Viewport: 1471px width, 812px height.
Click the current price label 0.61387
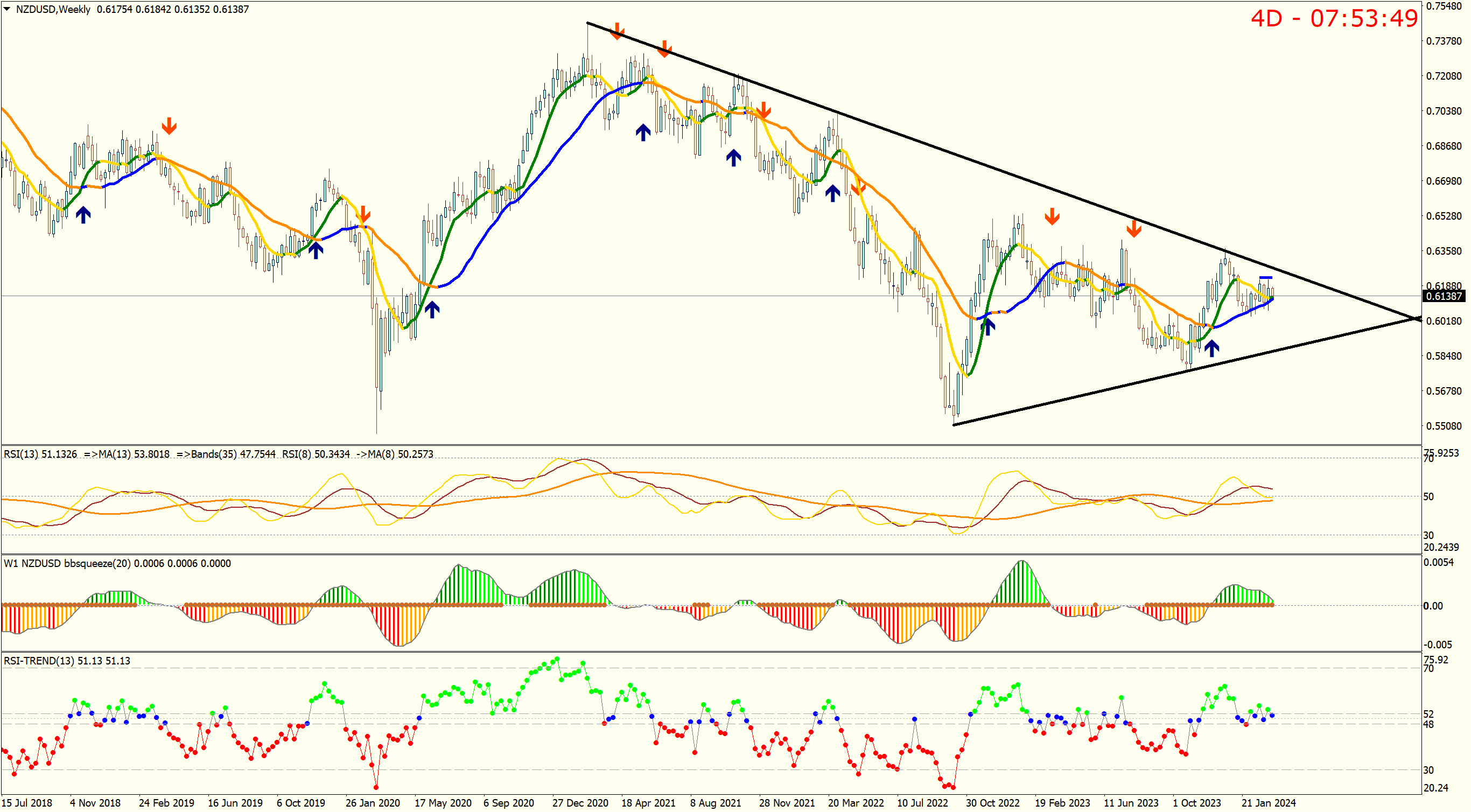(1443, 296)
